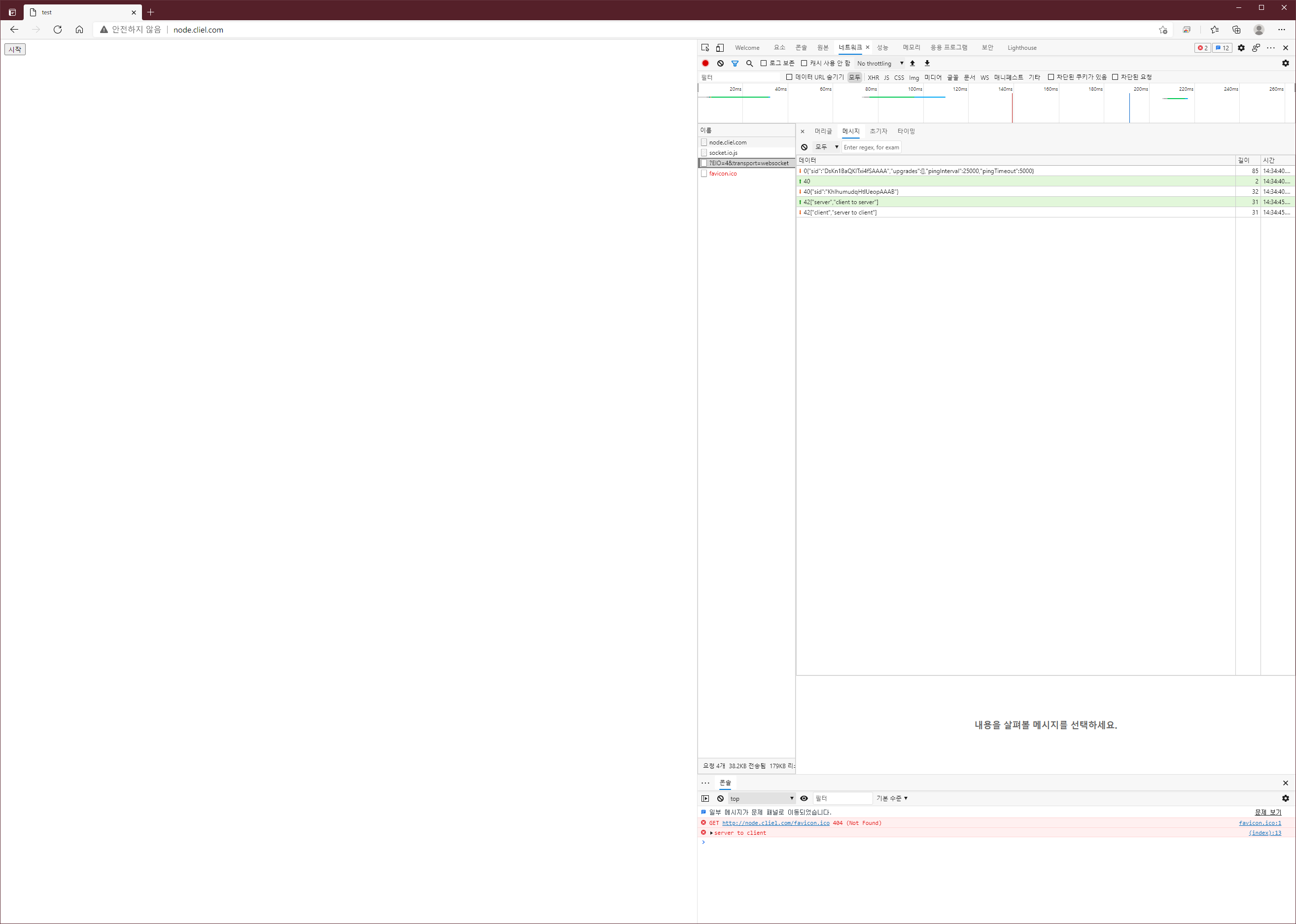Check the 데이터 URL 숨기기 checkbox

click(789, 77)
